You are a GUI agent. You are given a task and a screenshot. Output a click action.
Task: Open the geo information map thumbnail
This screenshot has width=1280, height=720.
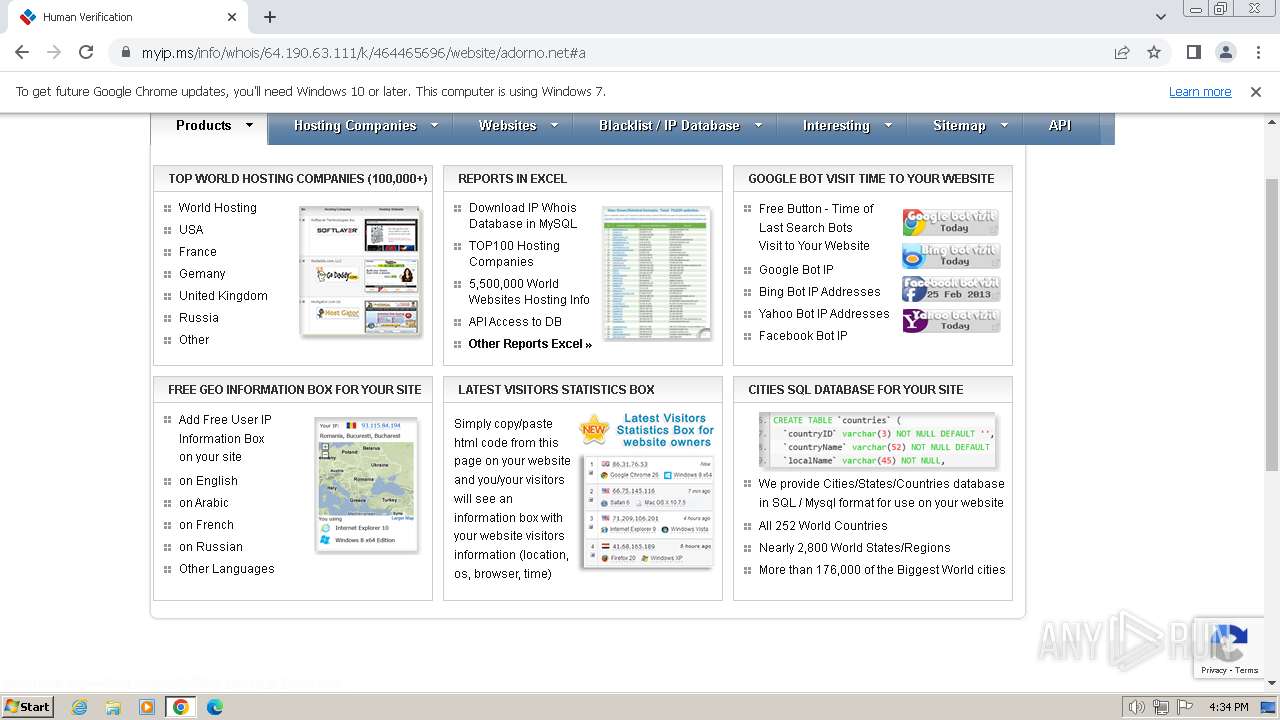pos(366,484)
